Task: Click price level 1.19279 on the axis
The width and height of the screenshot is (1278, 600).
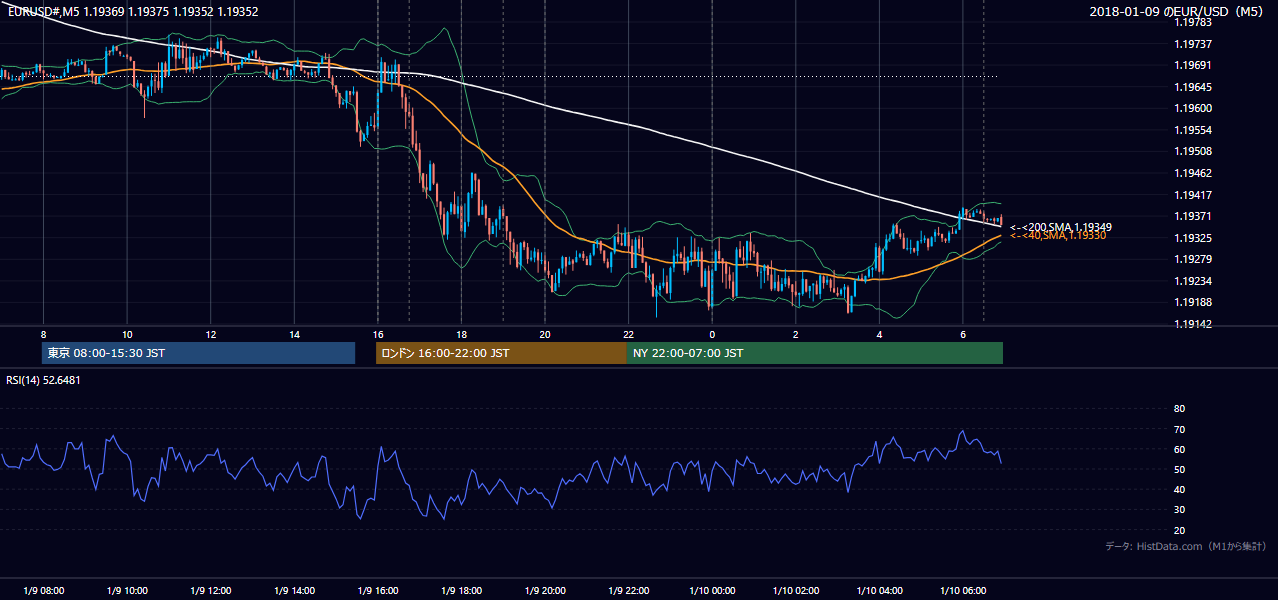Action: [1193, 260]
